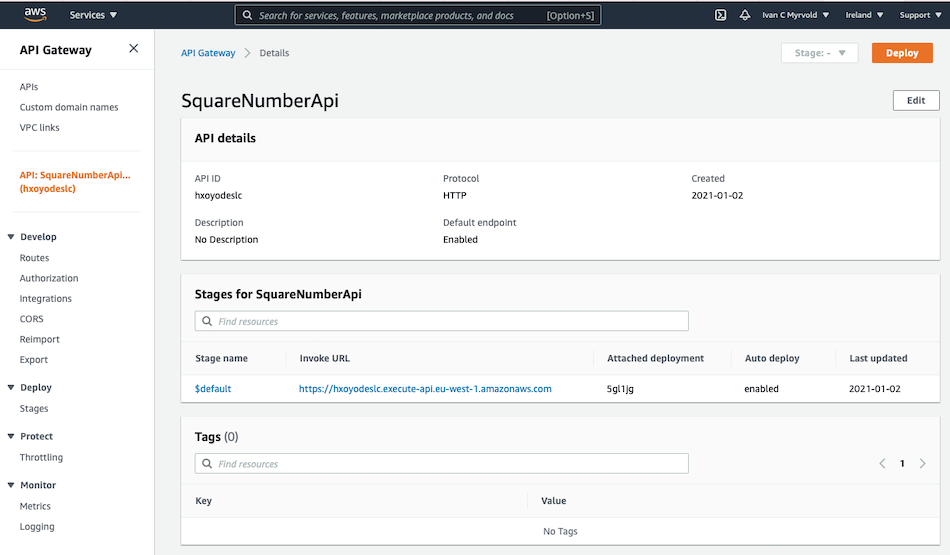Open Stages under Deploy
Image resolution: width=950 pixels, height=555 pixels.
pyautogui.click(x=34, y=409)
